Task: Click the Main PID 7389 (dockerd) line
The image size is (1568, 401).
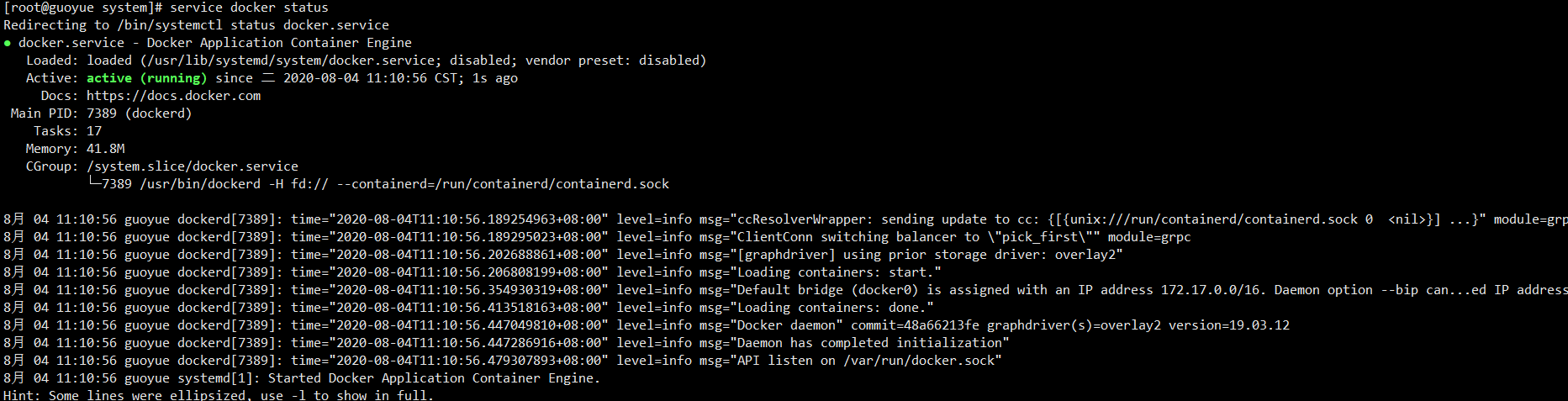Action: 102,113
